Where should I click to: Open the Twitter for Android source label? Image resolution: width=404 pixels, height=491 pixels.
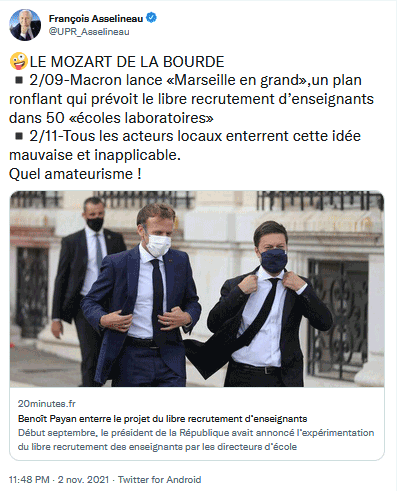[160, 480]
